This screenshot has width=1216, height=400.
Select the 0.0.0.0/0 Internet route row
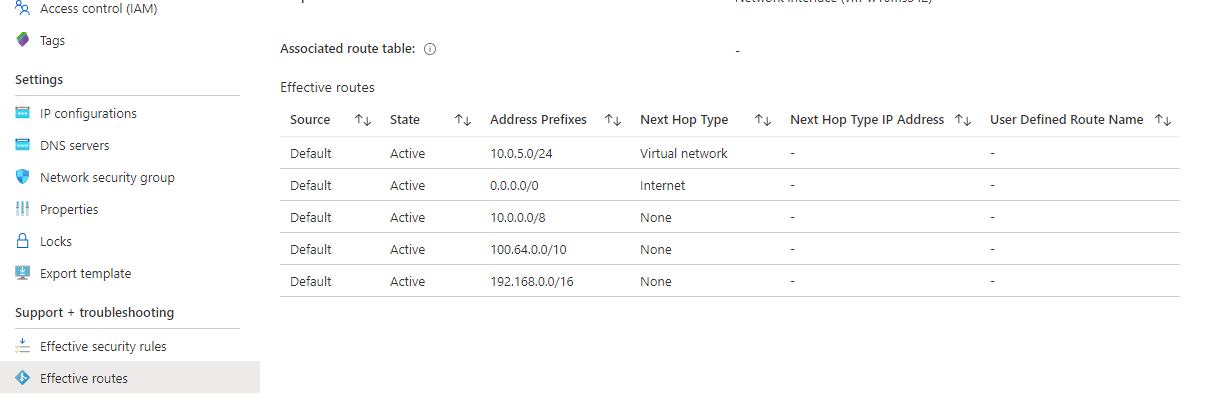730,185
